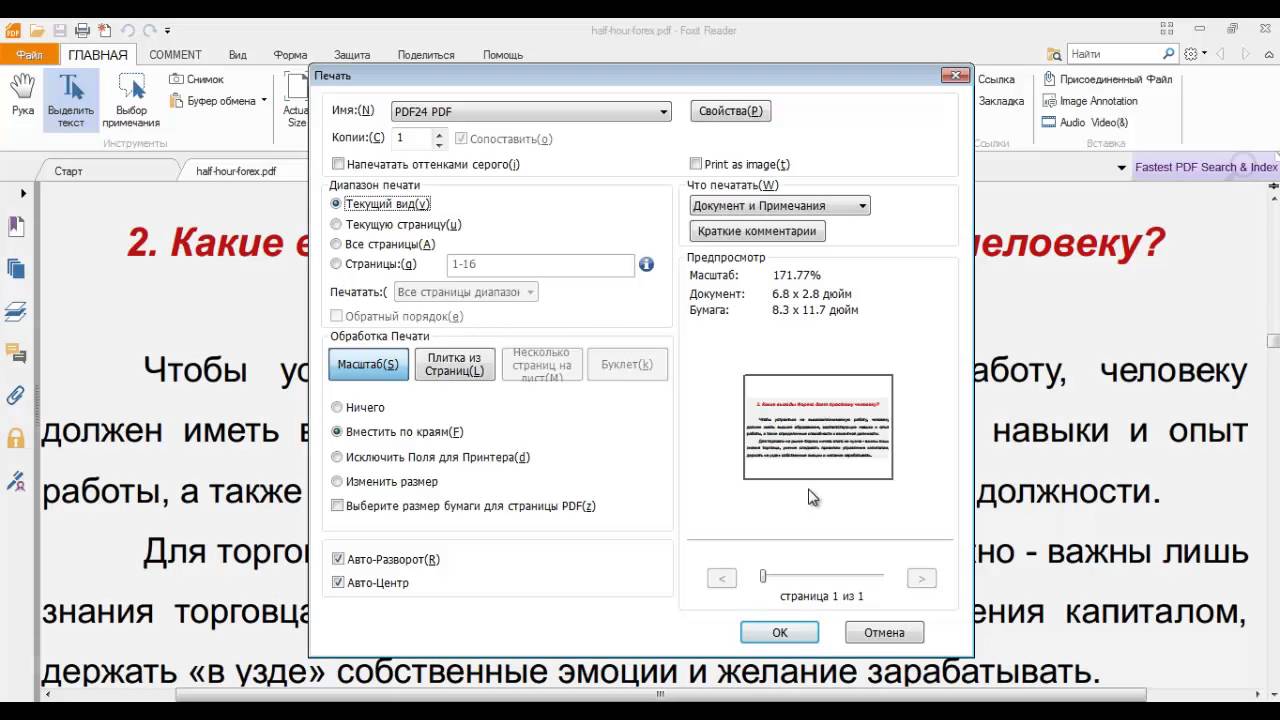Open the security lock panel
Viewport: 1280px width, 720px height.
pyautogui.click(x=16, y=437)
